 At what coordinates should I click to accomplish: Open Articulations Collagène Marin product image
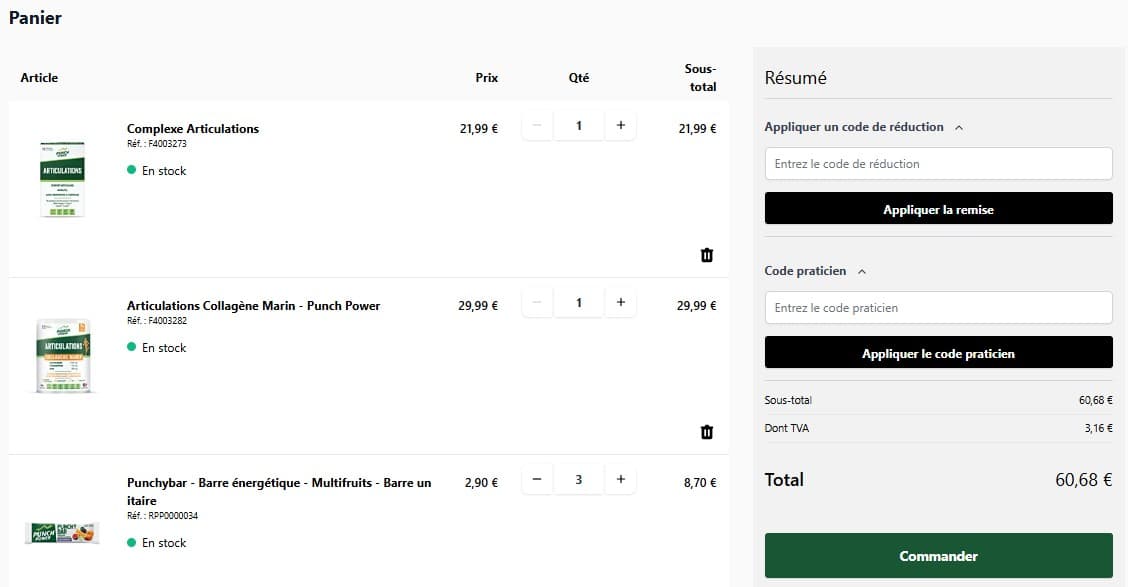point(62,356)
